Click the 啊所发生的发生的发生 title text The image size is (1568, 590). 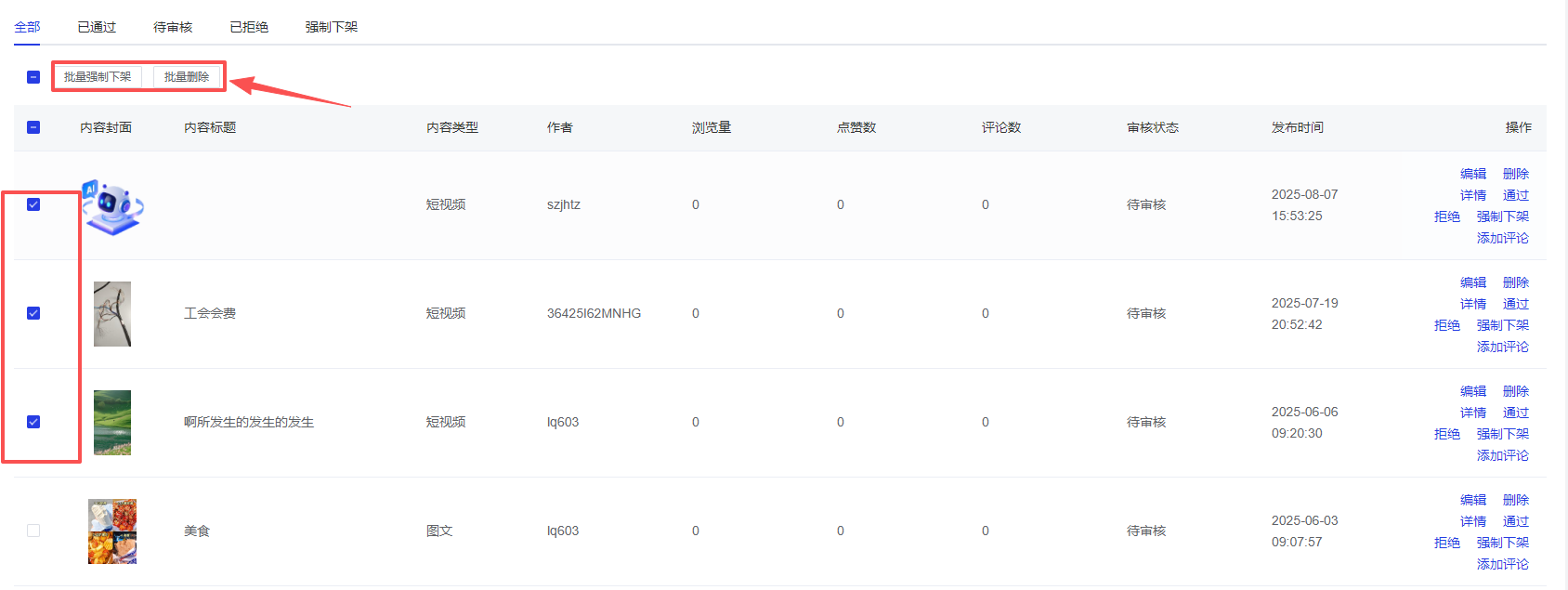tap(249, 422)
